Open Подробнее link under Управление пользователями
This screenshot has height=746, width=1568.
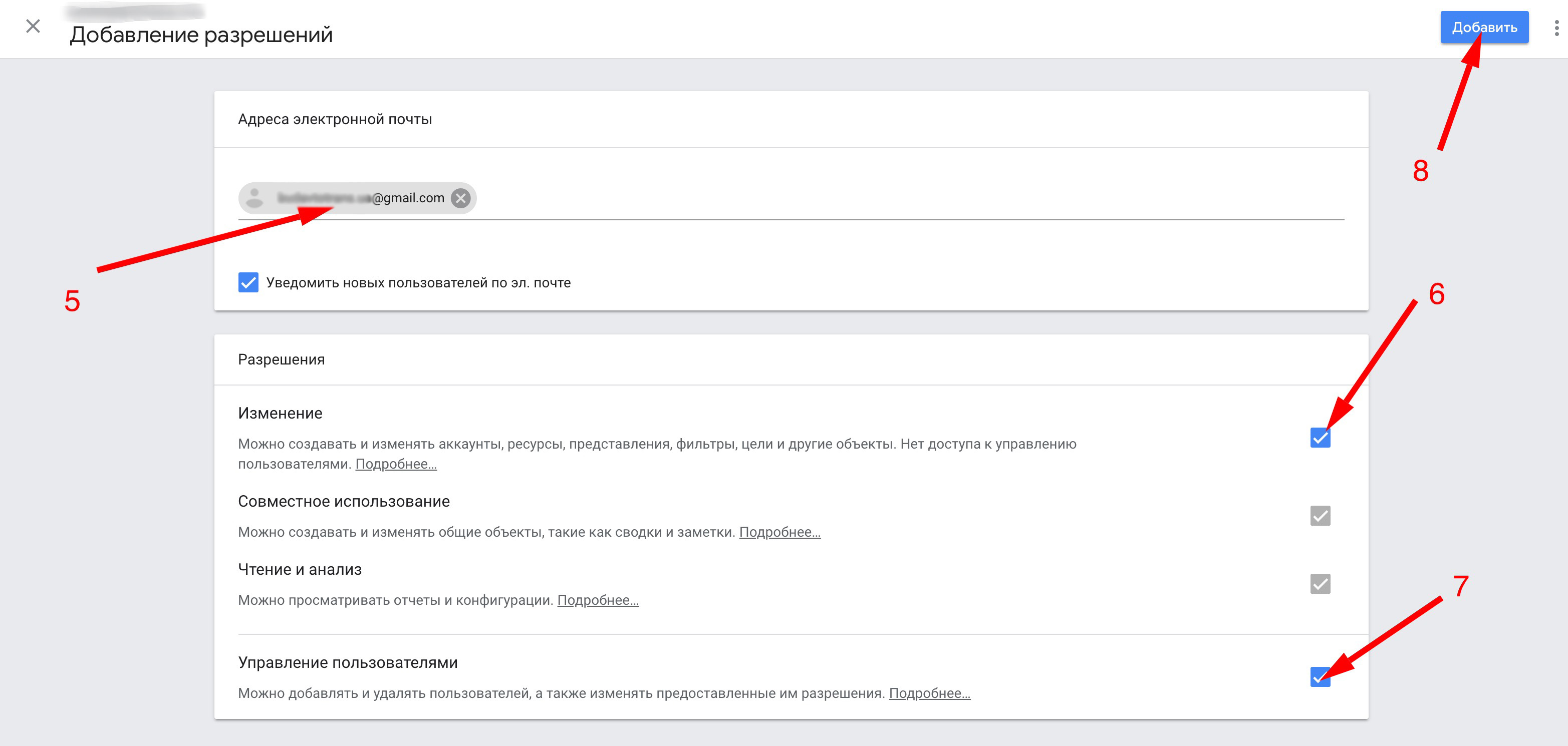(x=929, y=693)
